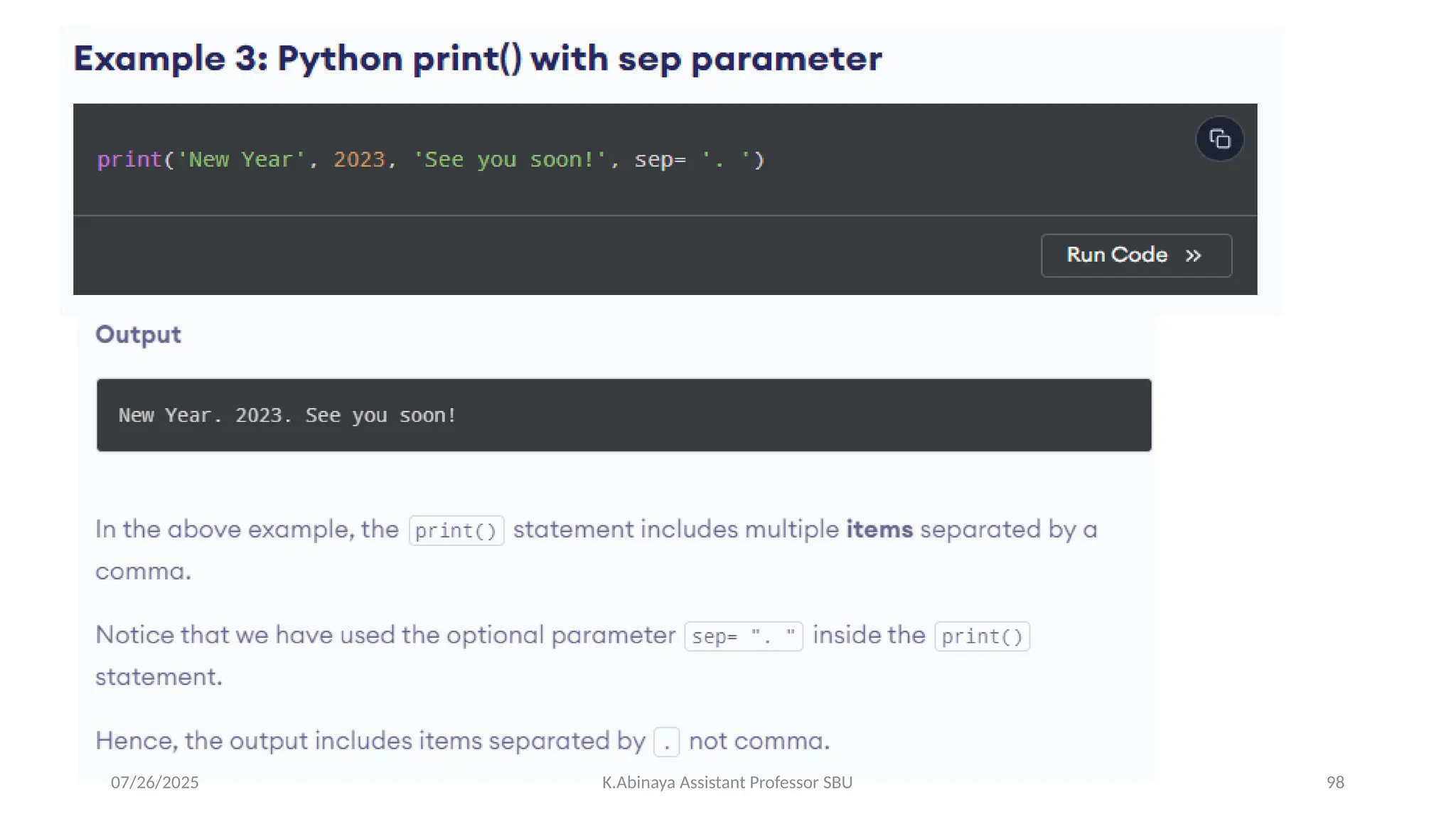Click slide number 98

coord(1334,783)
